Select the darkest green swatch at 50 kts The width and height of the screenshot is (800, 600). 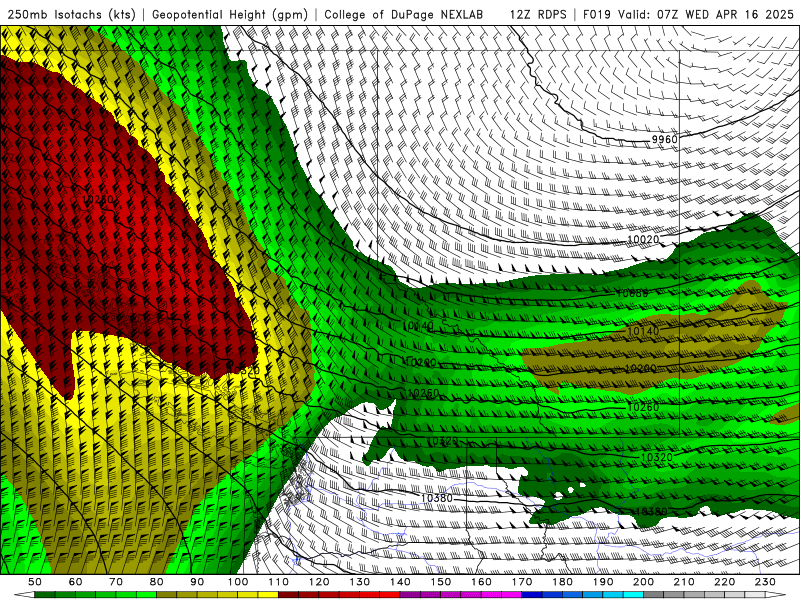click(45, 595)
